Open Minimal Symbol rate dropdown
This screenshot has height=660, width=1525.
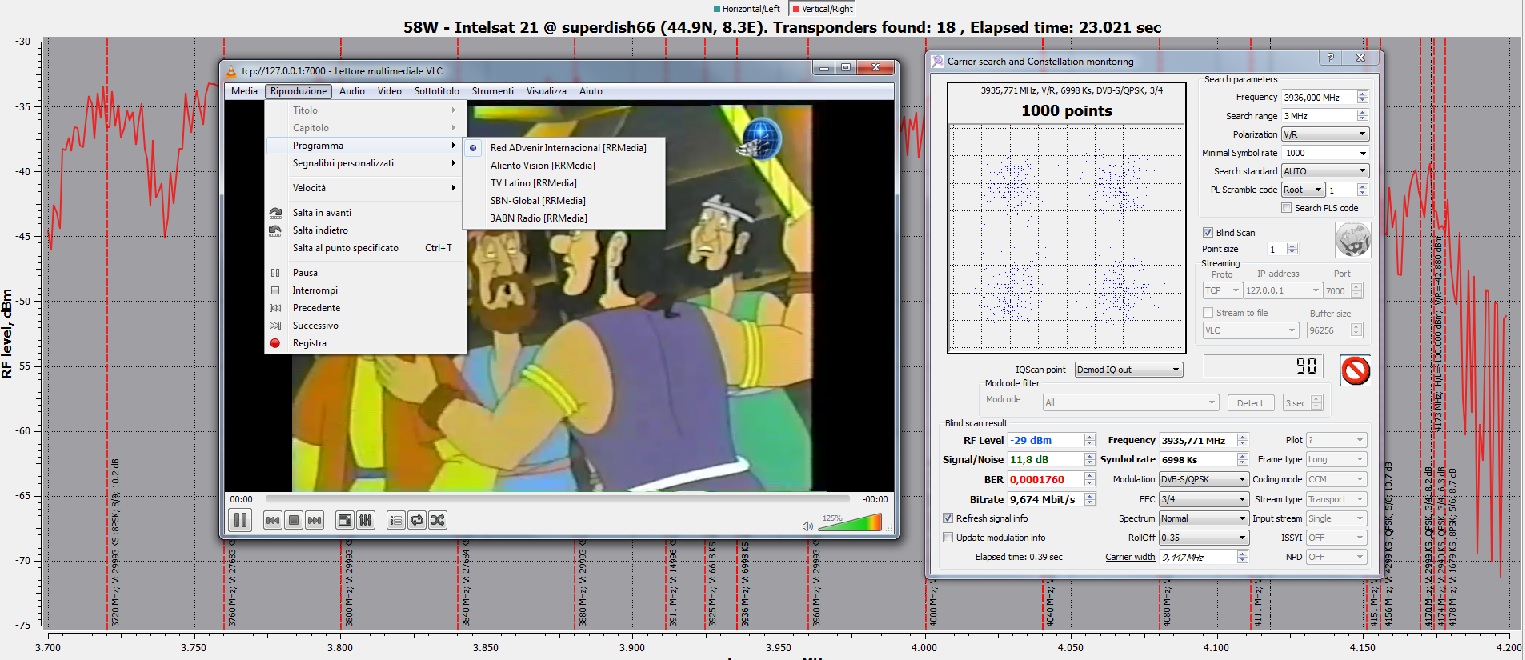point(1325,153)
